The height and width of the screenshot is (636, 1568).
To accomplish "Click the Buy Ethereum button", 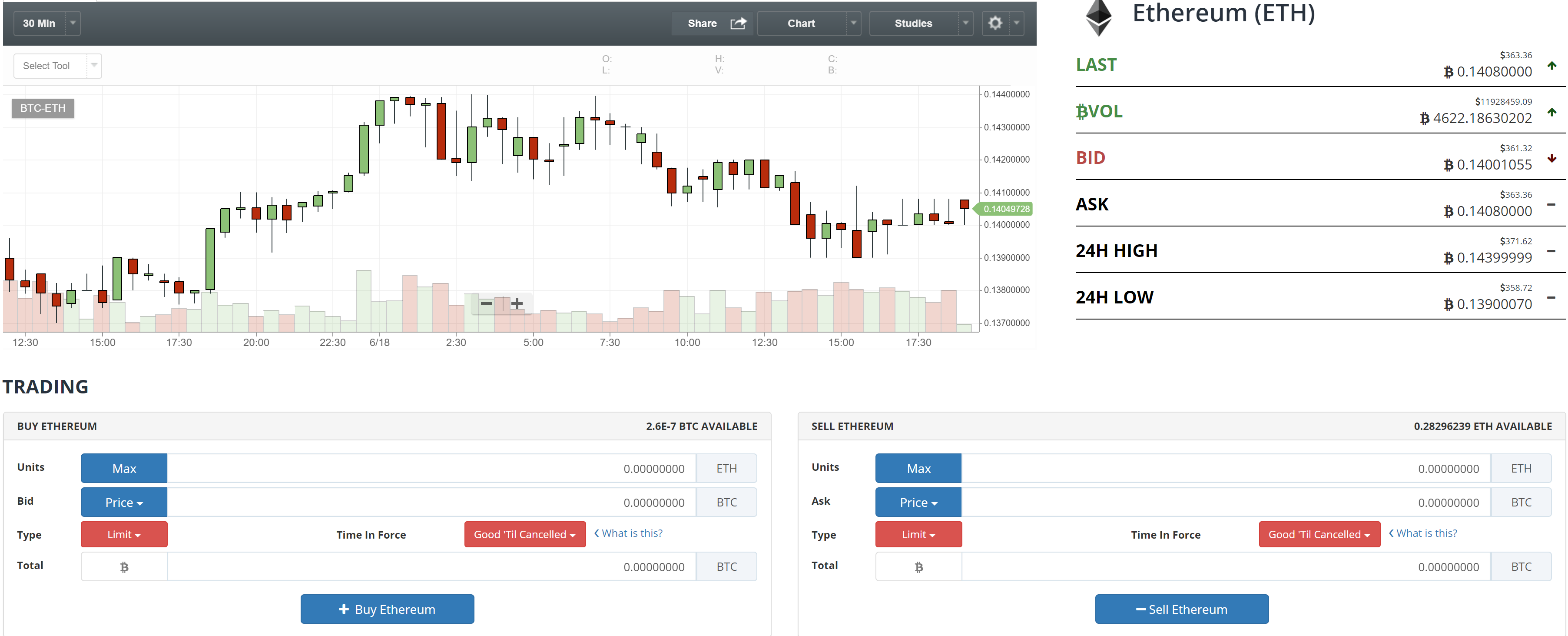I will [x=387, y=609].
